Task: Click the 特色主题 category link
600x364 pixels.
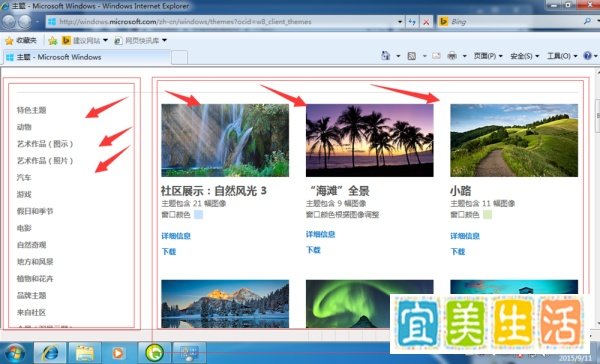Action: pyautogui.click(x=31, y=110)
